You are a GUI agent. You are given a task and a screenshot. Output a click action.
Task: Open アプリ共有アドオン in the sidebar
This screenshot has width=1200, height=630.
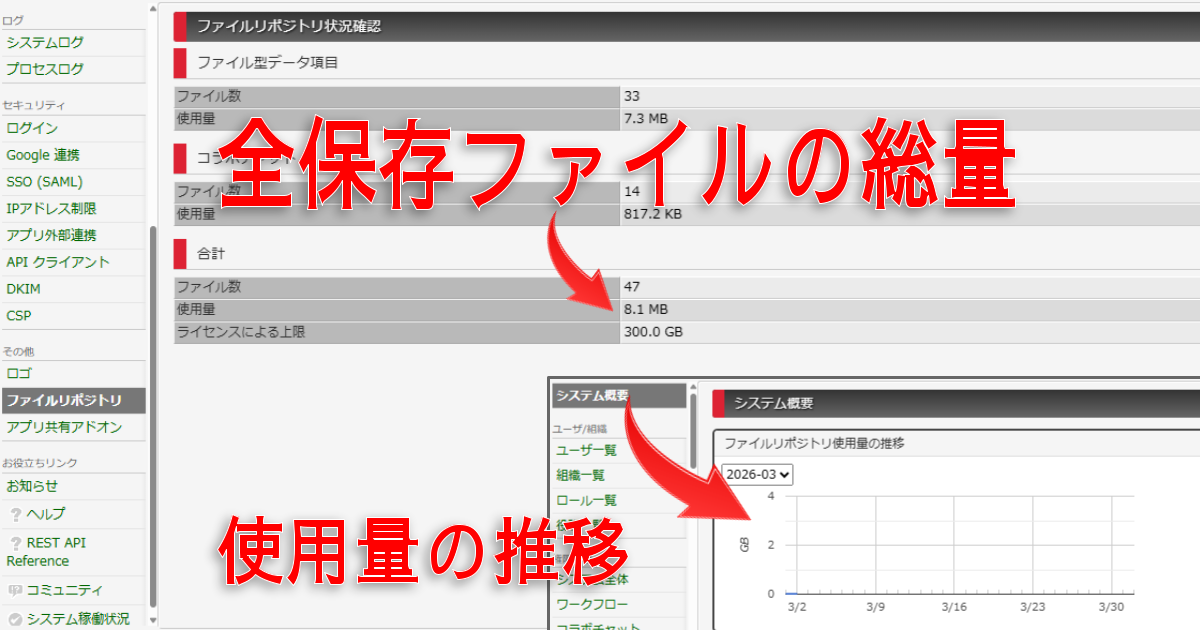64,428
